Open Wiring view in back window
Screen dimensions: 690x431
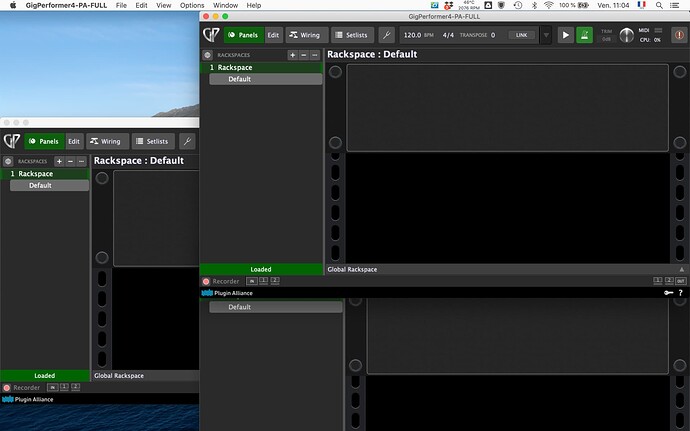(x=107, y=141)
